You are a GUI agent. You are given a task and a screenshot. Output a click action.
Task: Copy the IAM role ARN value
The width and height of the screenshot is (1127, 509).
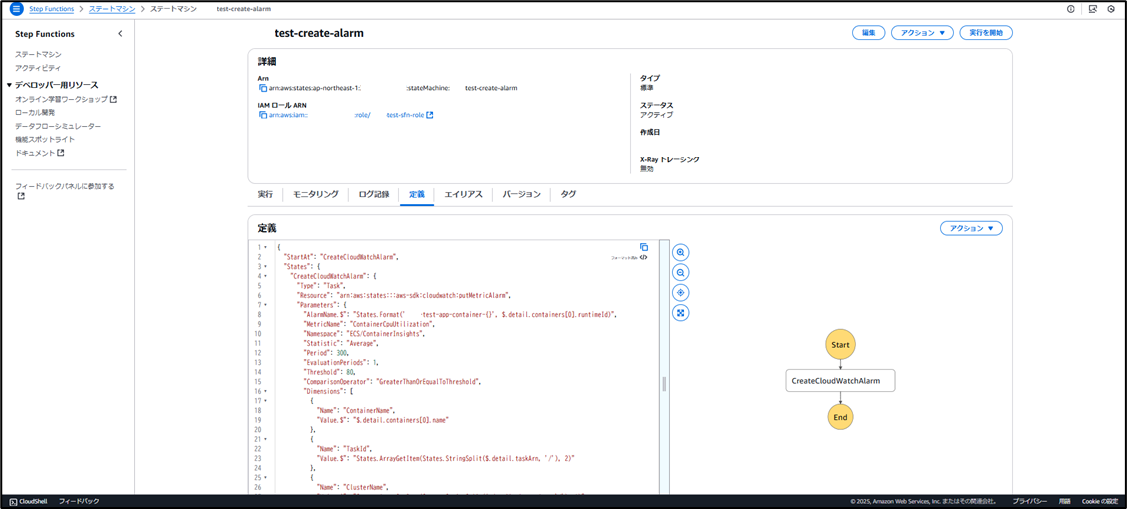click(x=262, y=115)
